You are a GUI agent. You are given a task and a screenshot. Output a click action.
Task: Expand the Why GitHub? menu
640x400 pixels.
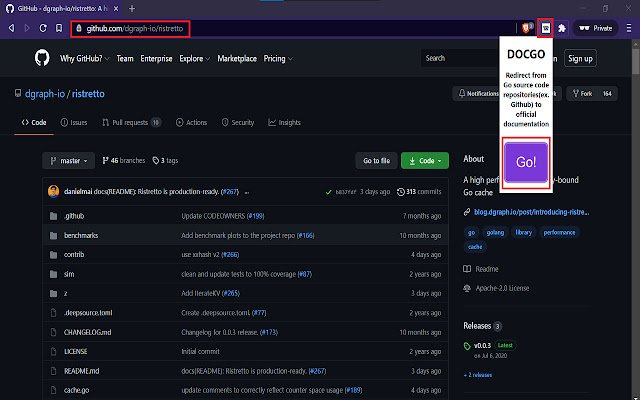point(85,59)
